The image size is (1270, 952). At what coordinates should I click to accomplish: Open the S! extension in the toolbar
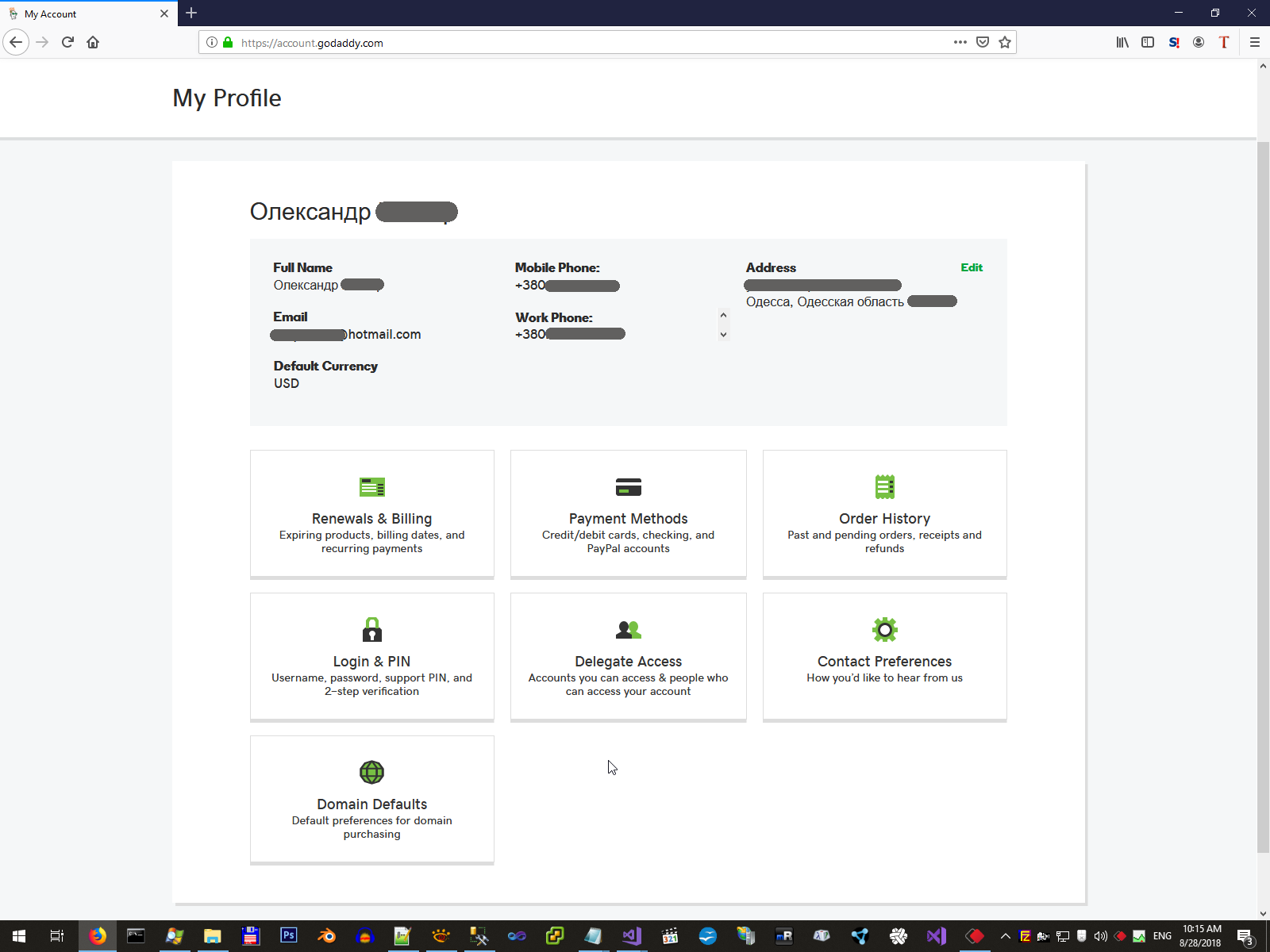[x=1174, y=42]
